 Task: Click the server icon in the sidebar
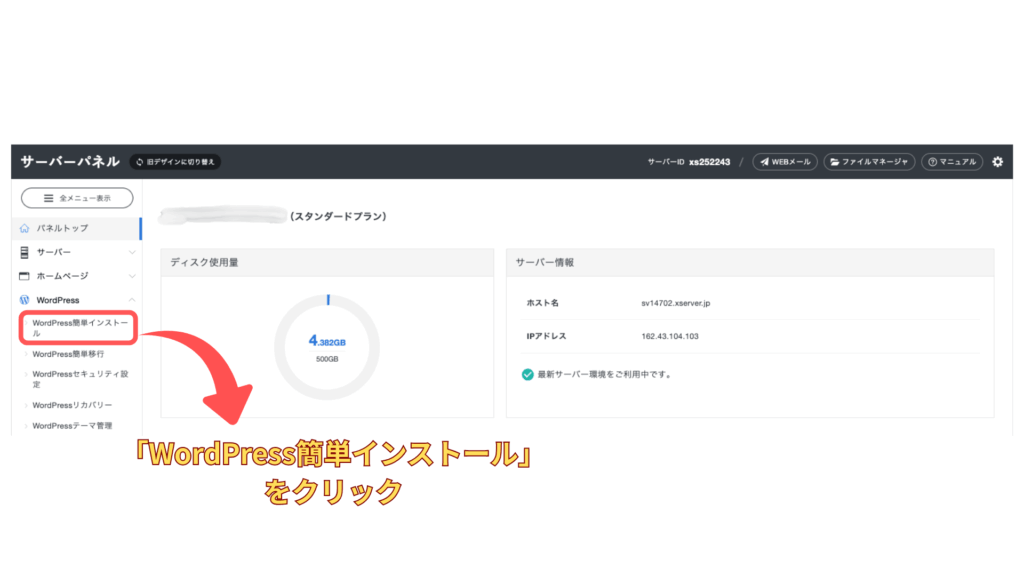tap(25, 252)
